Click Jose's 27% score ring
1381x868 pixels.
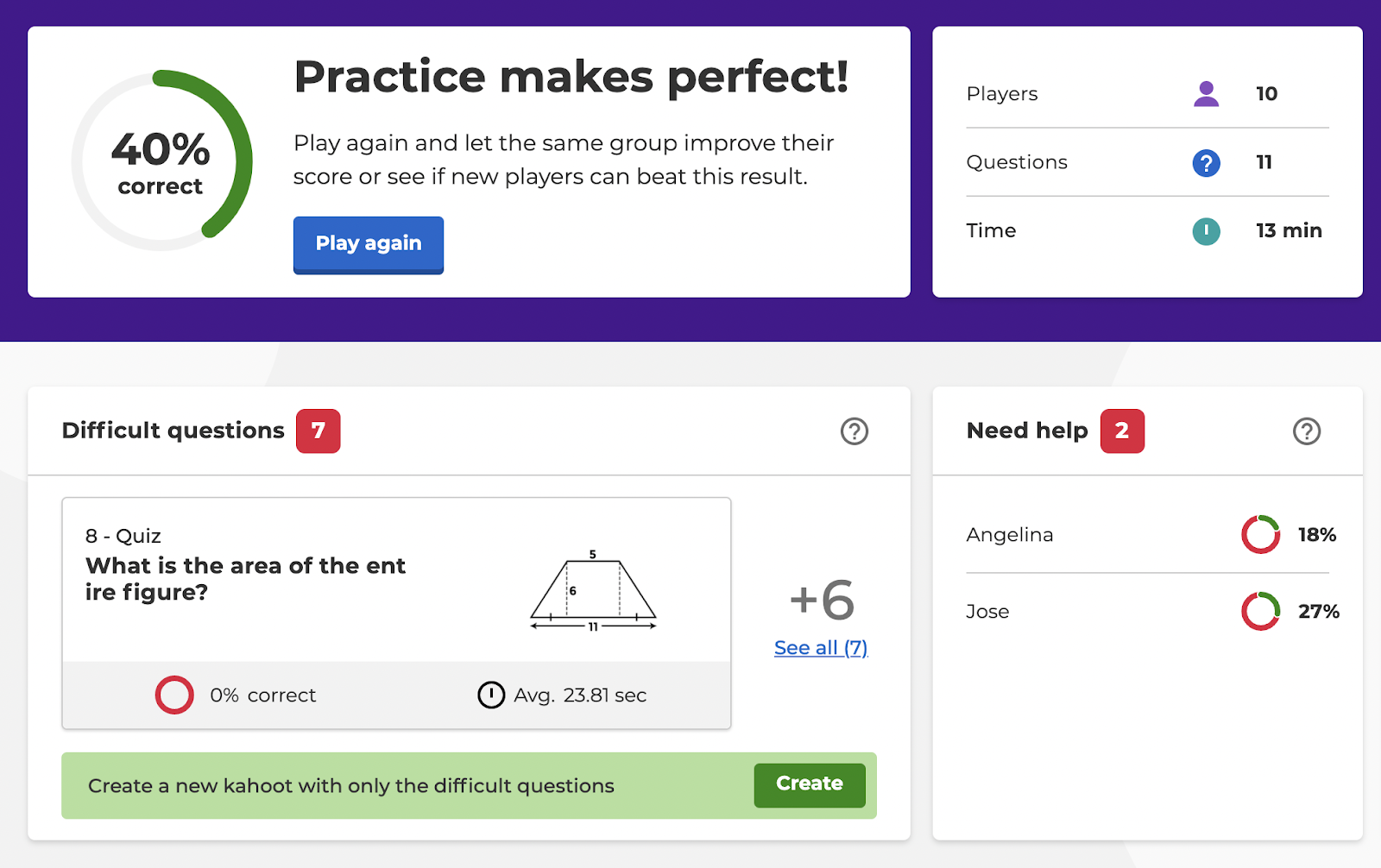[x=1260, y=612]
